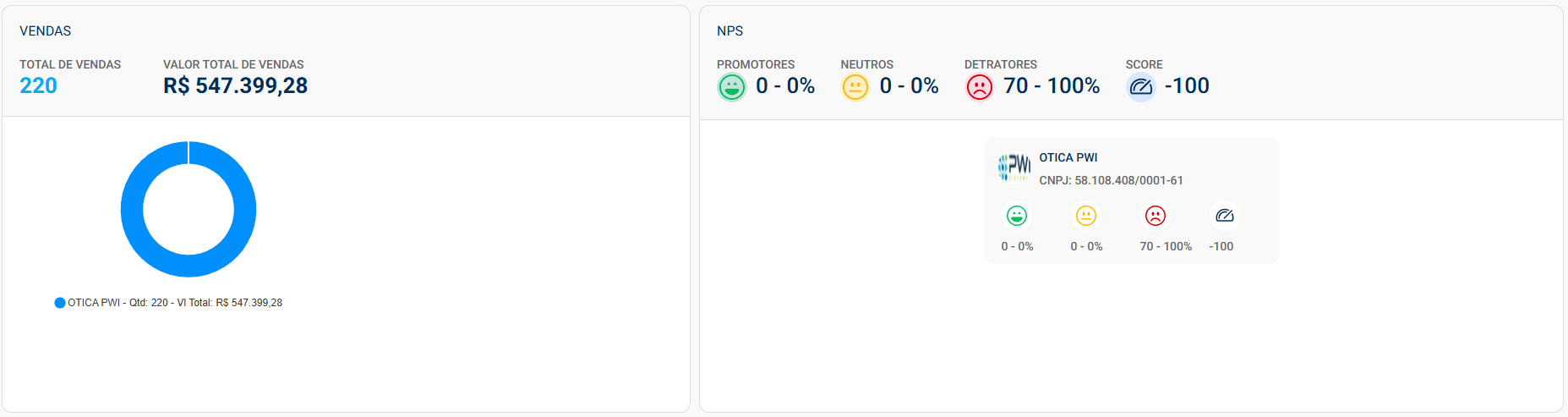Click the green Promotores smiley icon

point(731,87)
